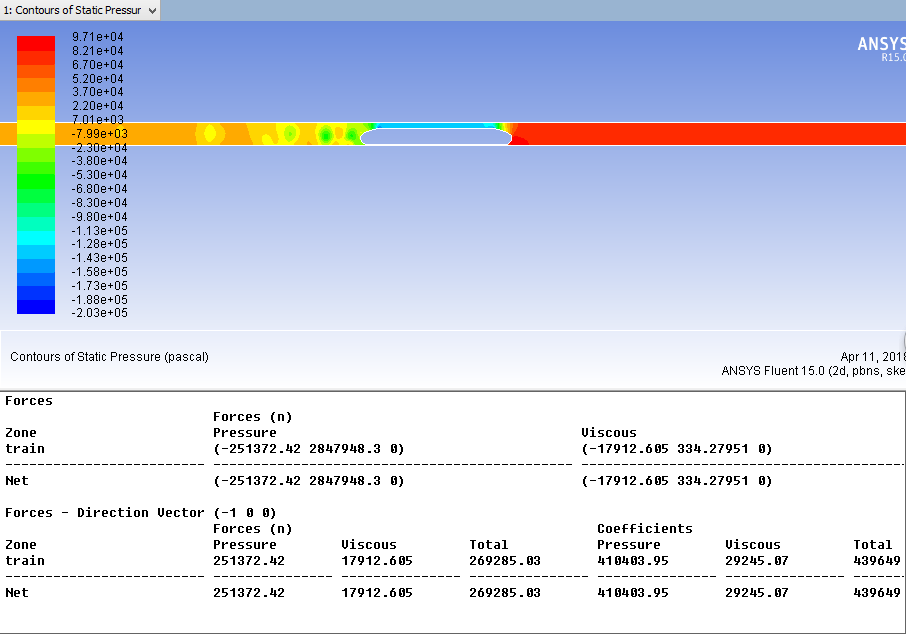This screenshot has height=634, width=906.
Task: Click the total force value 269285.03 in train row
Action: pos(504,561)
